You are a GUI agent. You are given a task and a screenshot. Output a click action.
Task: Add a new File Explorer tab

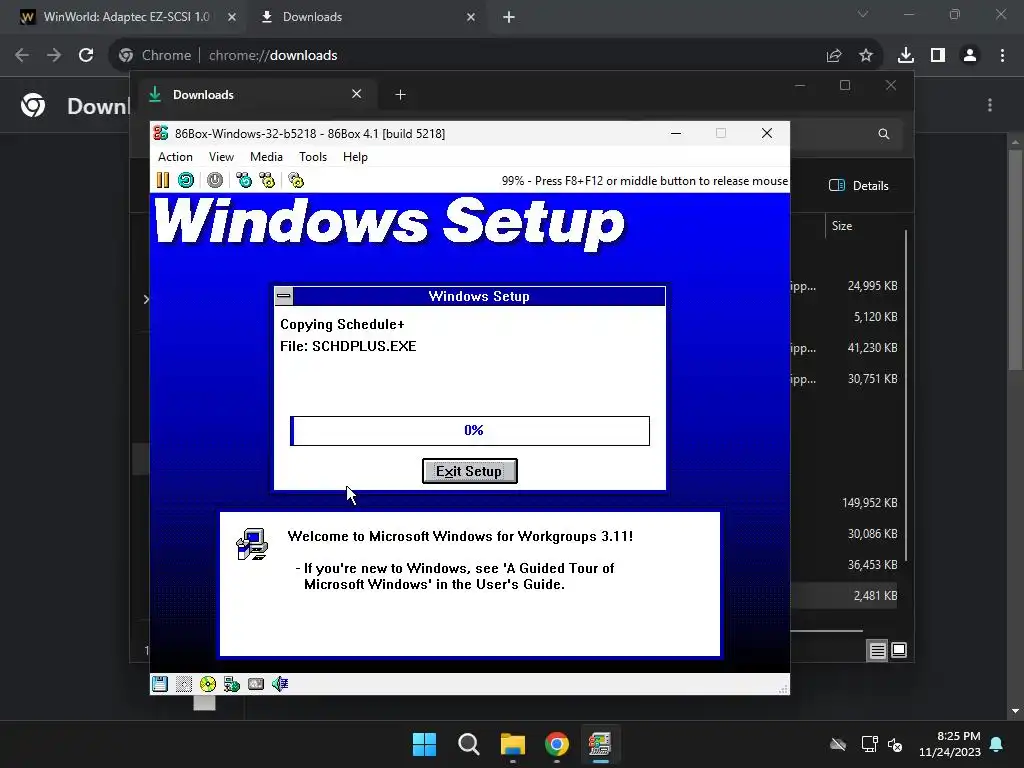(400, 95)
